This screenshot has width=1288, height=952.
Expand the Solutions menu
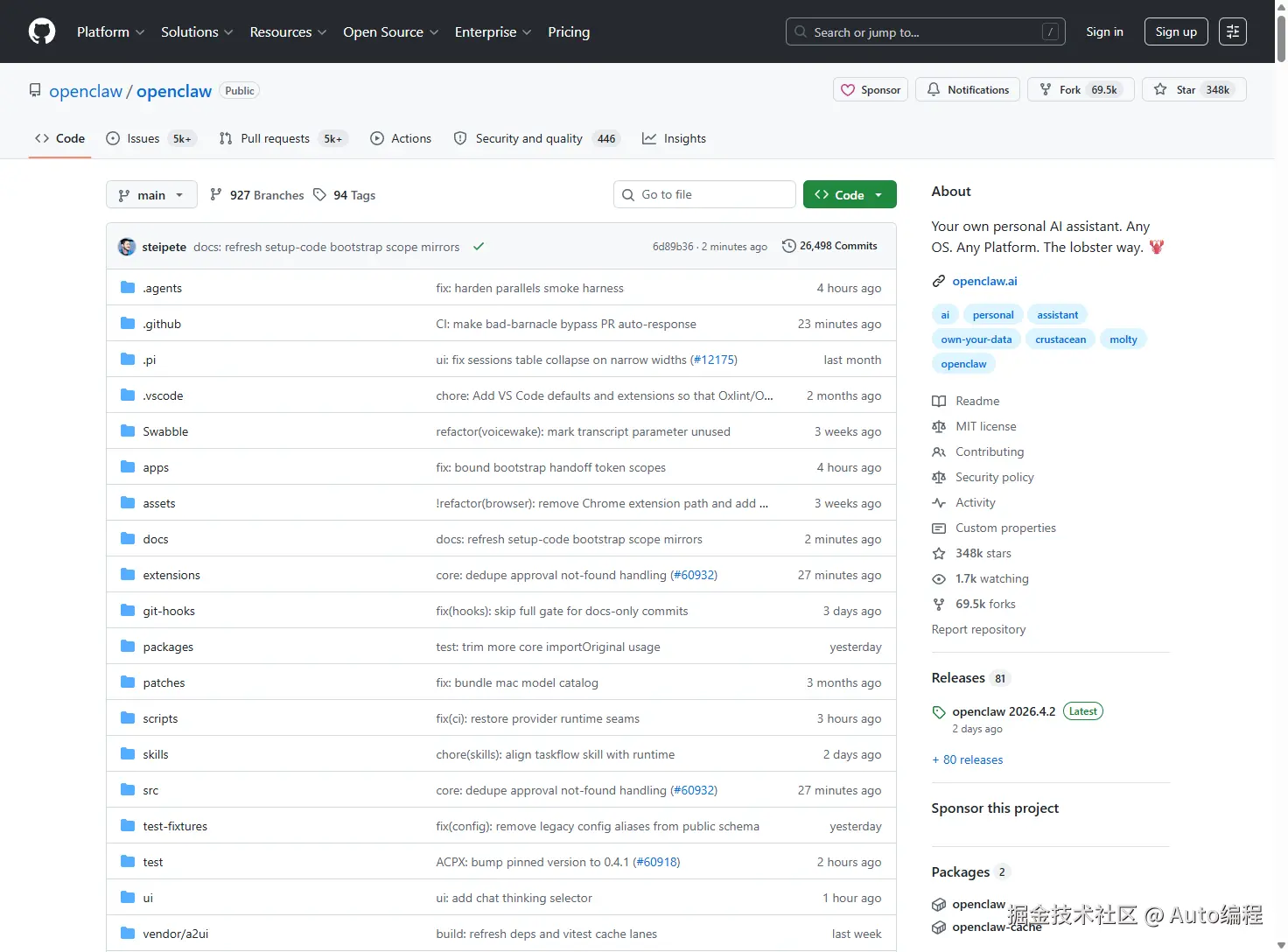click(197, 31)
